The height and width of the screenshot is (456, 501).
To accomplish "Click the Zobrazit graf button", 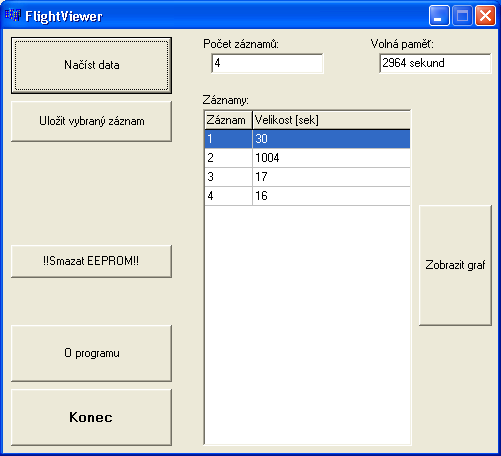I will (x=455, y=265).
